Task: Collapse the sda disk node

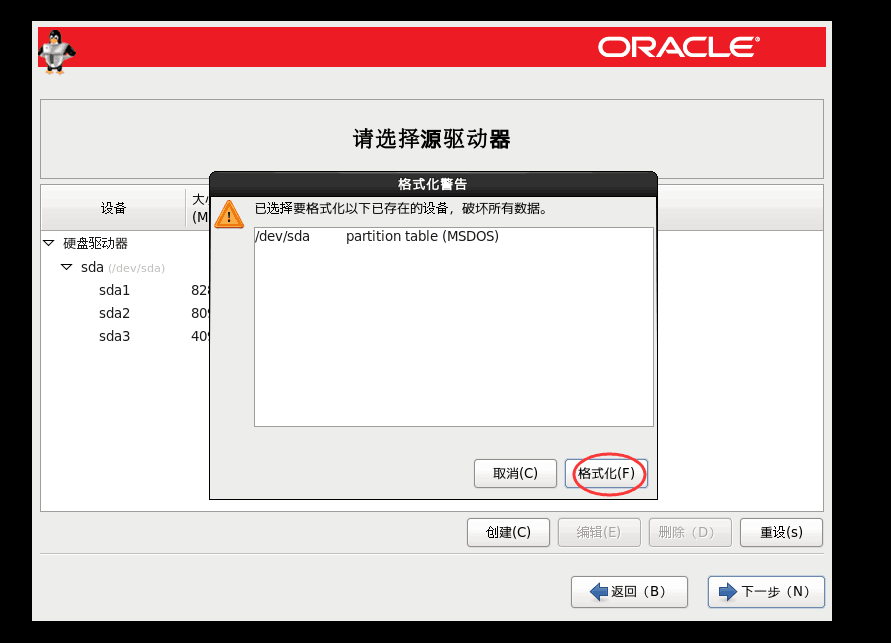Action: (x=66, y=267)
